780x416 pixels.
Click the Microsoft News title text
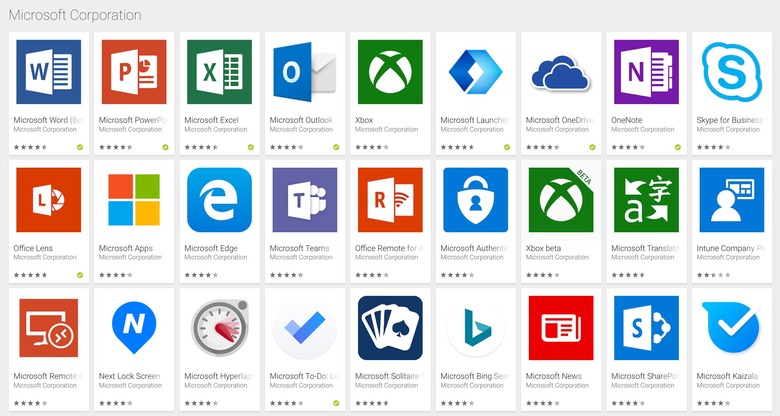pyautogui.click(x=554, y=376)
